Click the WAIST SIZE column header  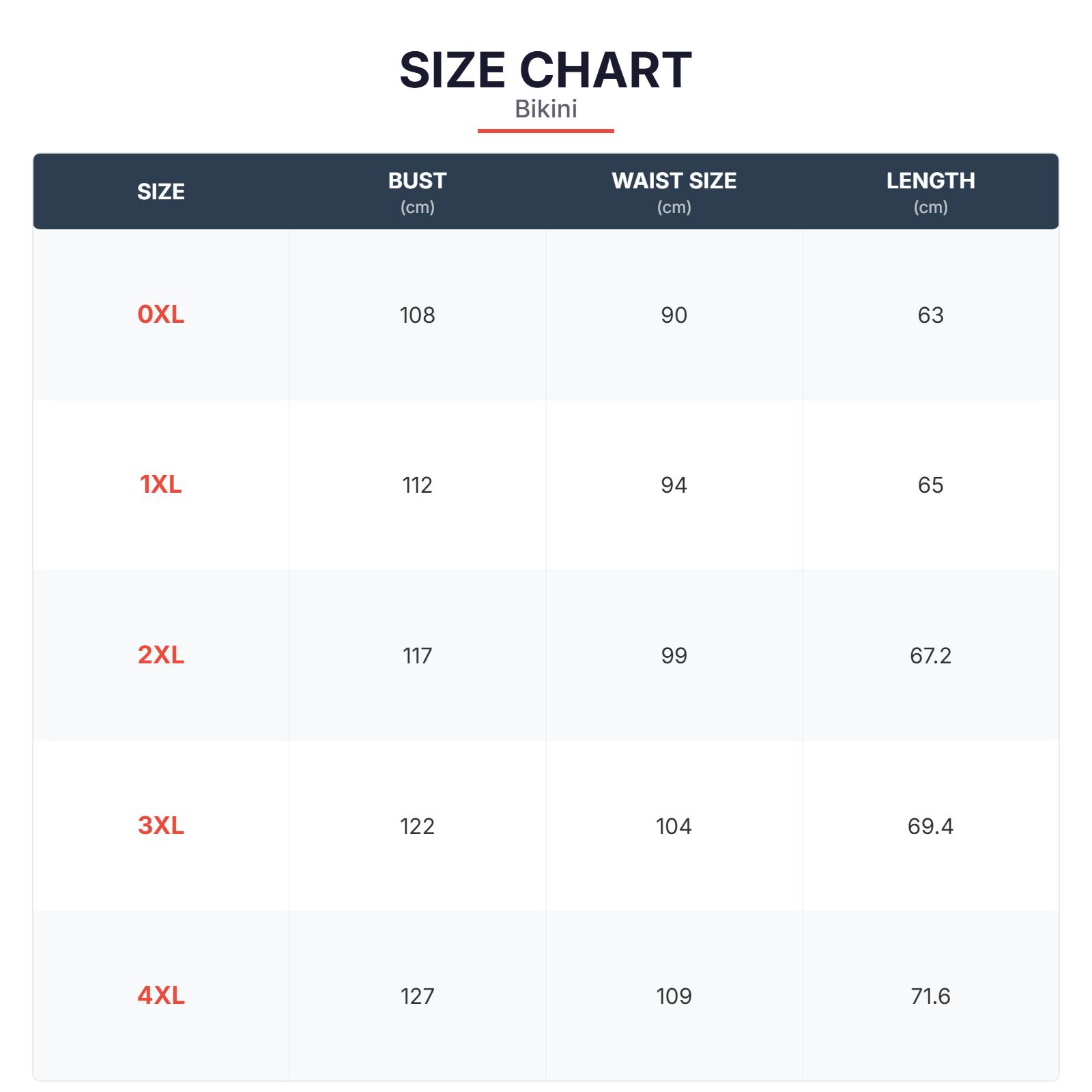coord(674,181)
